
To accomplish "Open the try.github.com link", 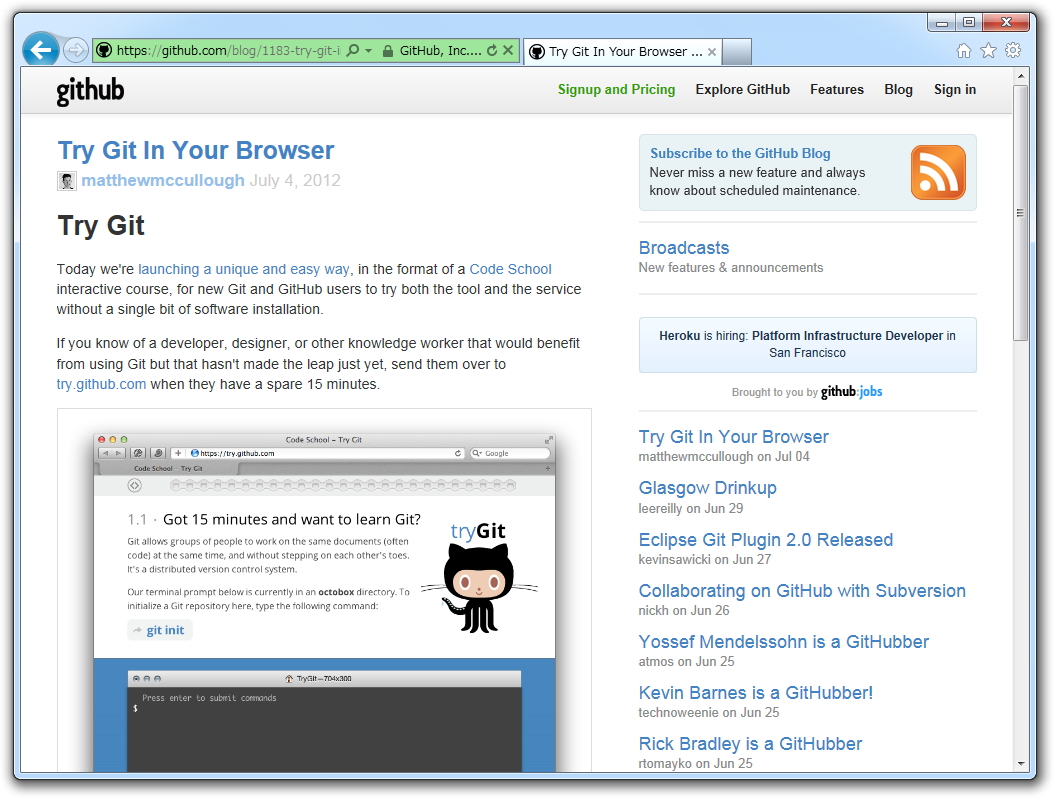I will click(101, 383).
